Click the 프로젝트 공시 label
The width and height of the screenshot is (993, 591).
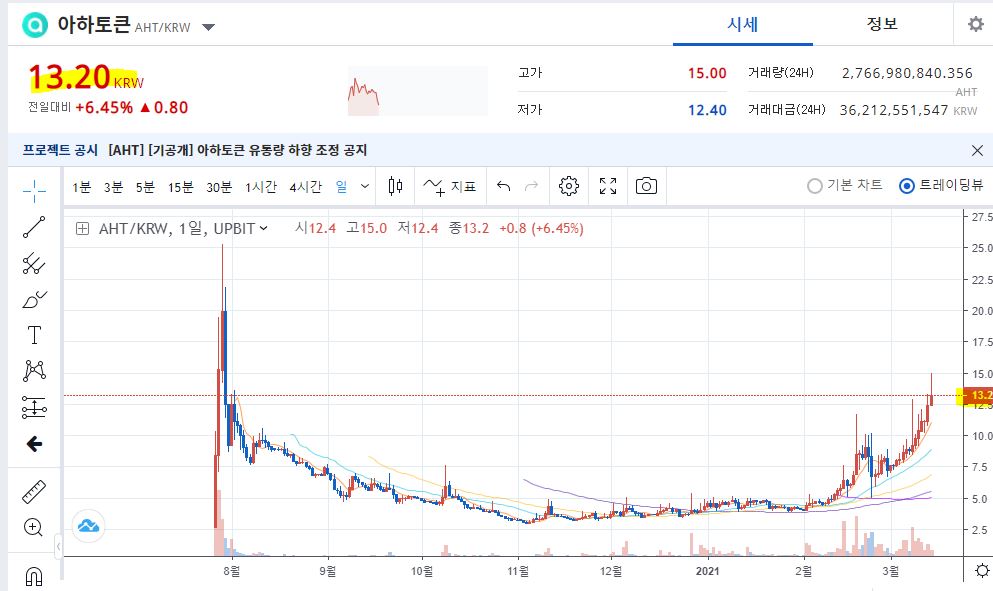tap(60, 150)
